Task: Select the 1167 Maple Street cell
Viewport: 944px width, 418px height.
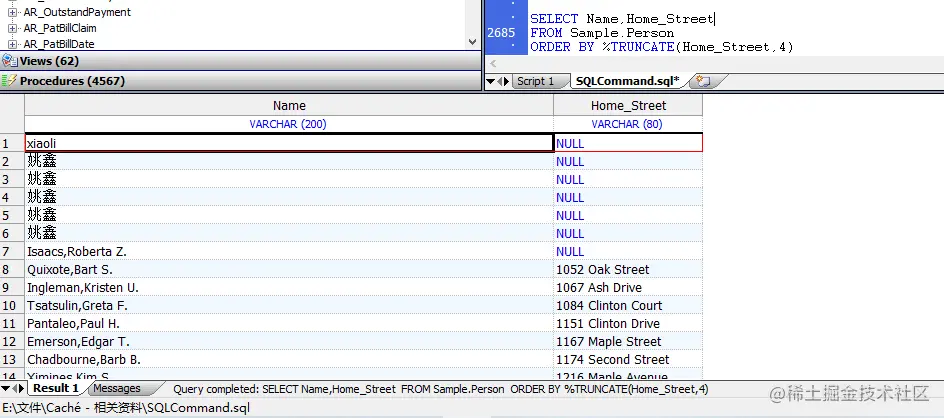Action: [x=628, y=342]
